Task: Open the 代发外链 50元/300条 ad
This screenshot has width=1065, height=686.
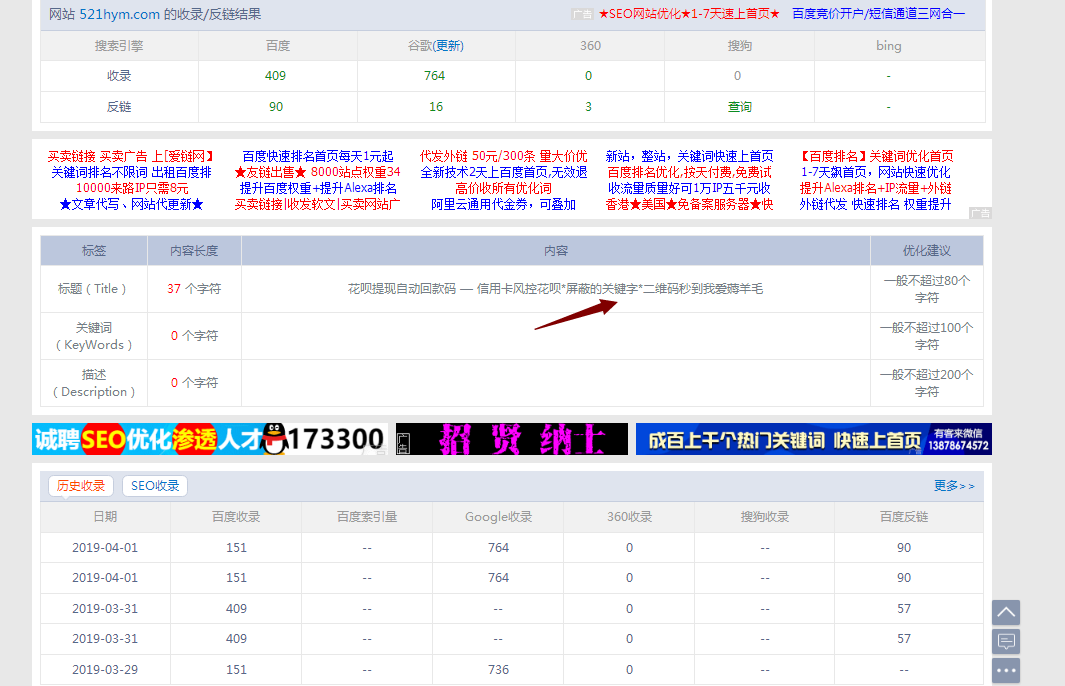Action: 503,156
